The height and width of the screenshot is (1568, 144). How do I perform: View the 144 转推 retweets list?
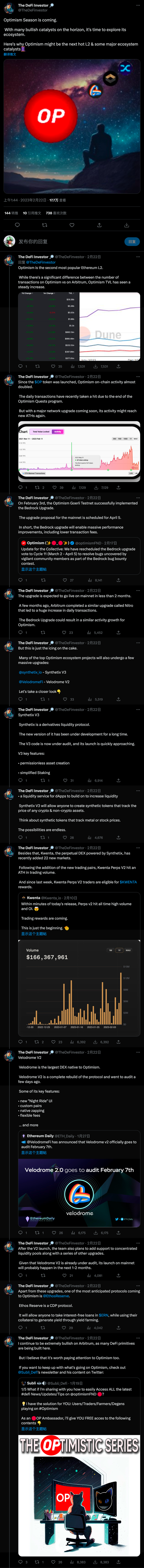(x=11, y=213)
